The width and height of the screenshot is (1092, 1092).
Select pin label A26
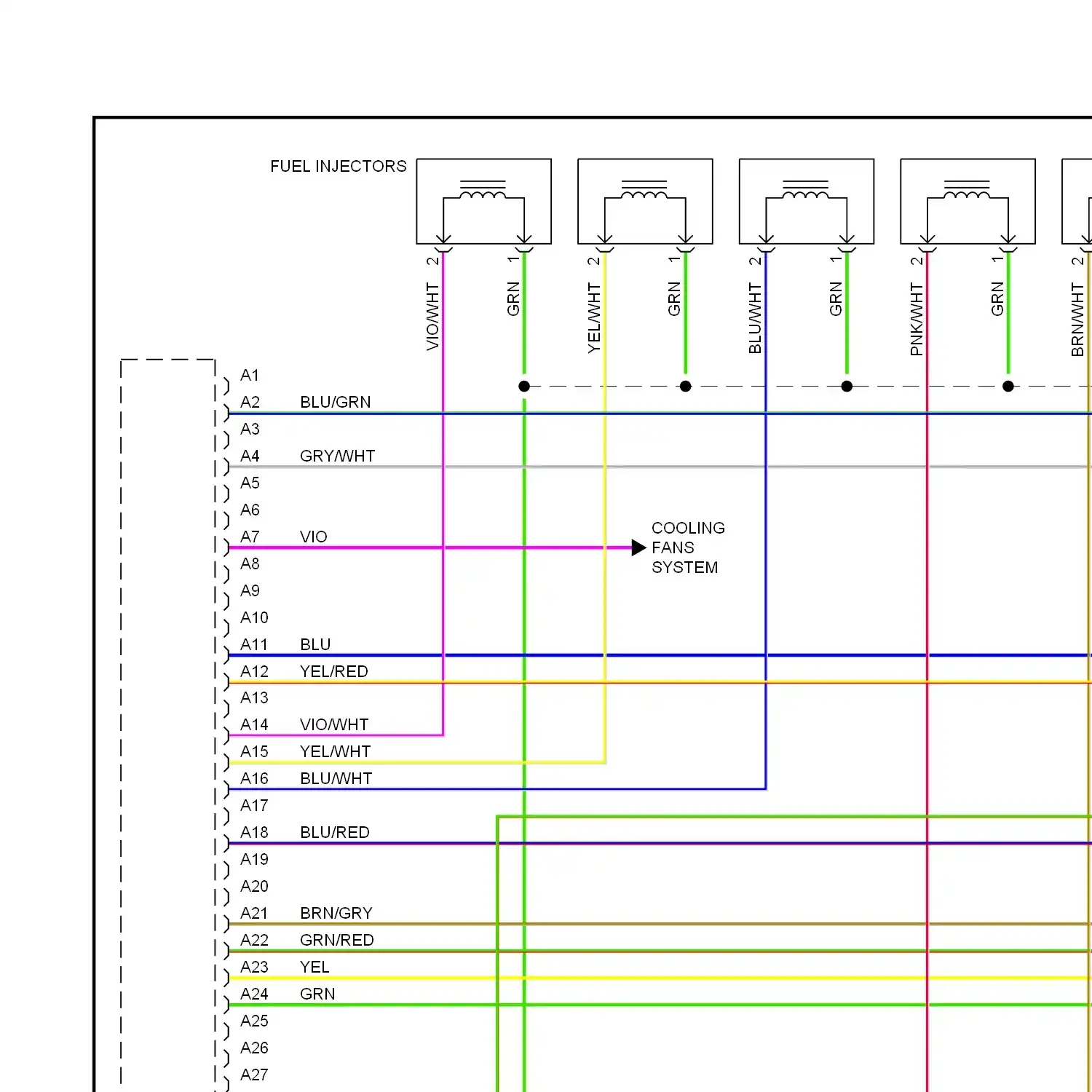pos(254,1048)
